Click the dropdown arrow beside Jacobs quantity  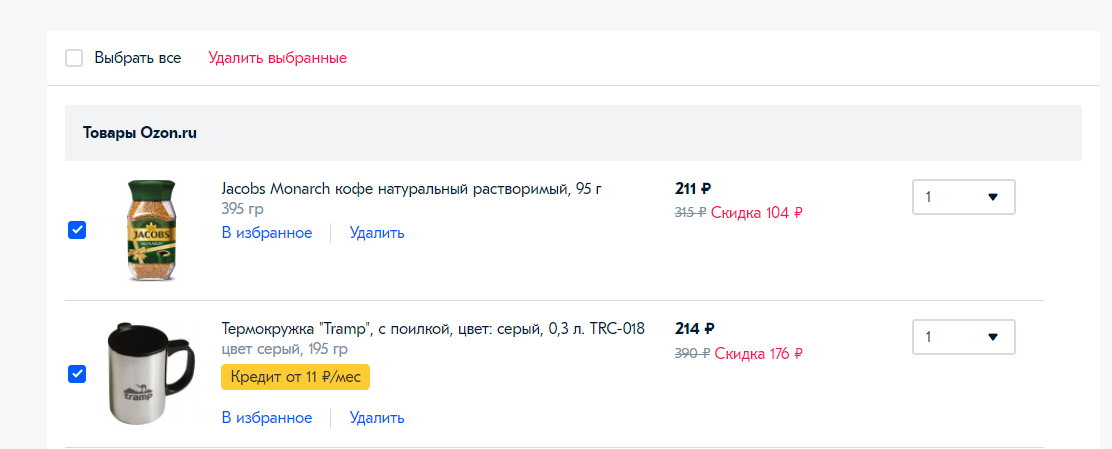click(992, 197)
